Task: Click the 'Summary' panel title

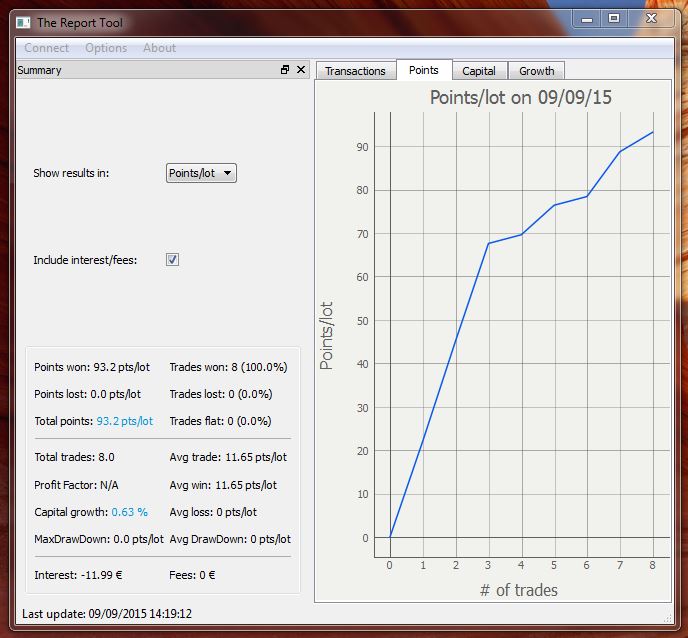Action: pos(39,70)
